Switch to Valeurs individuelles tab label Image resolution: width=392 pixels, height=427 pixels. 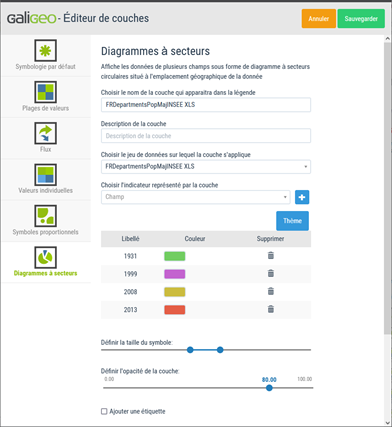click(46, 191)
